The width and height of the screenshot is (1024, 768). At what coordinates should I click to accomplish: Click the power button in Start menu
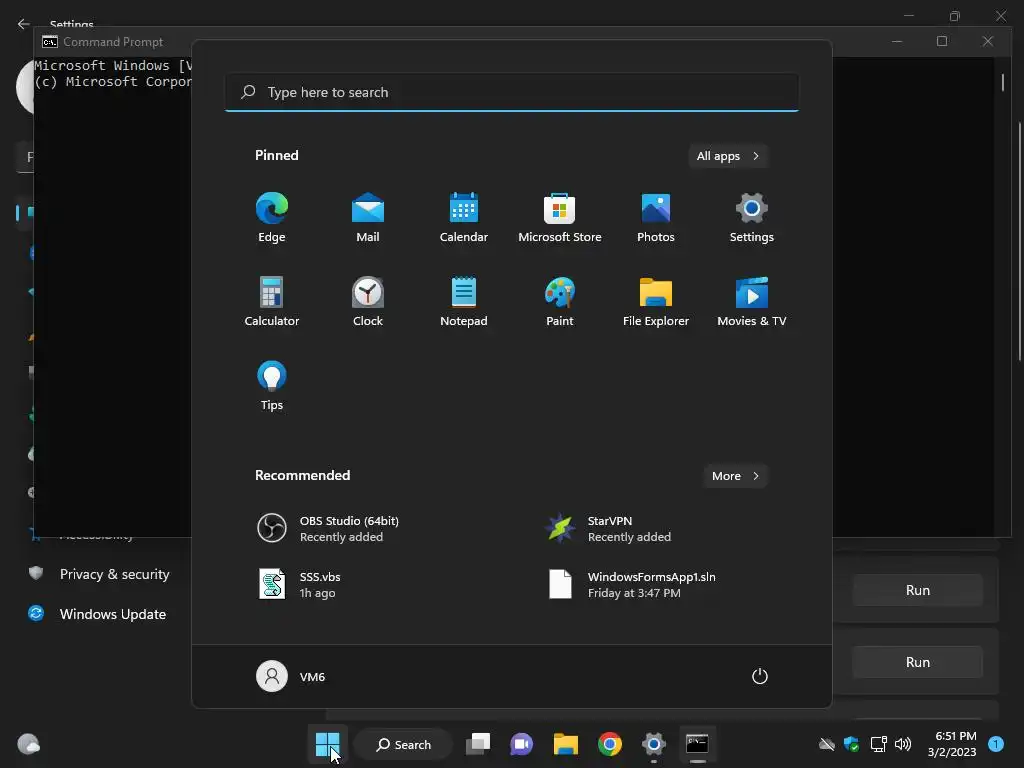[760, 676]
